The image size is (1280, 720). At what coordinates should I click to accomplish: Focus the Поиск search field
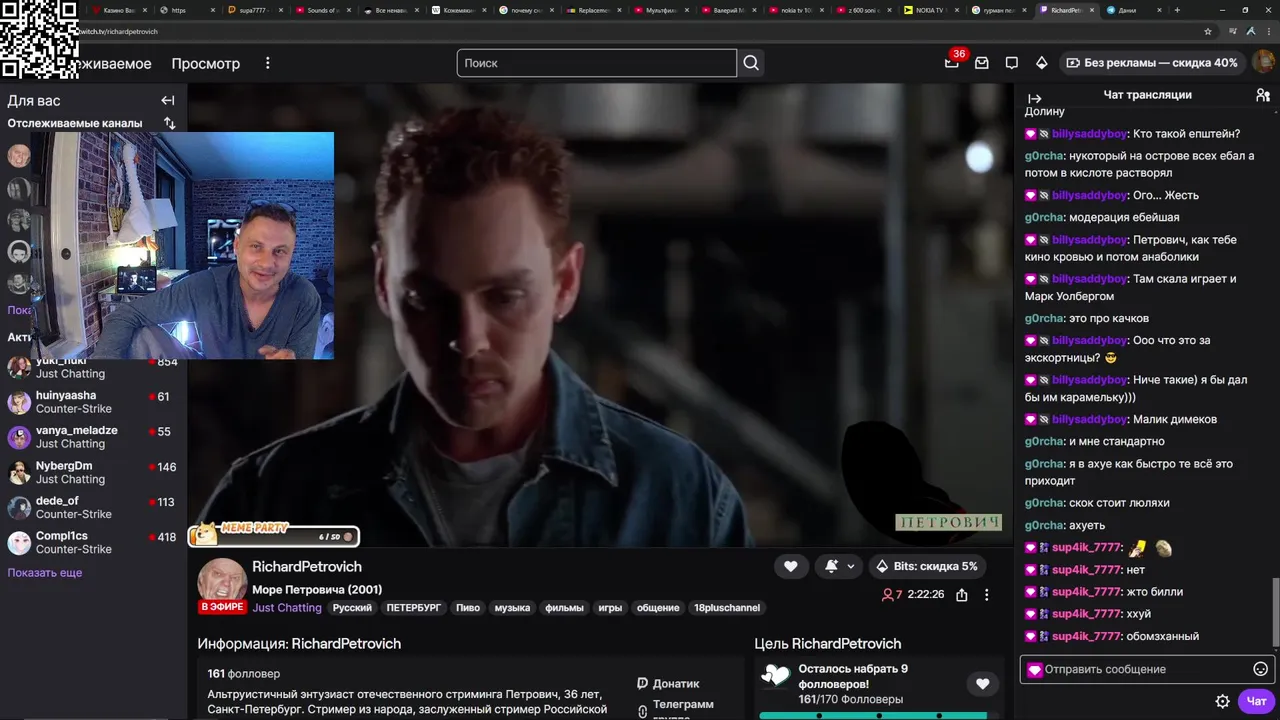click(597, 63)
